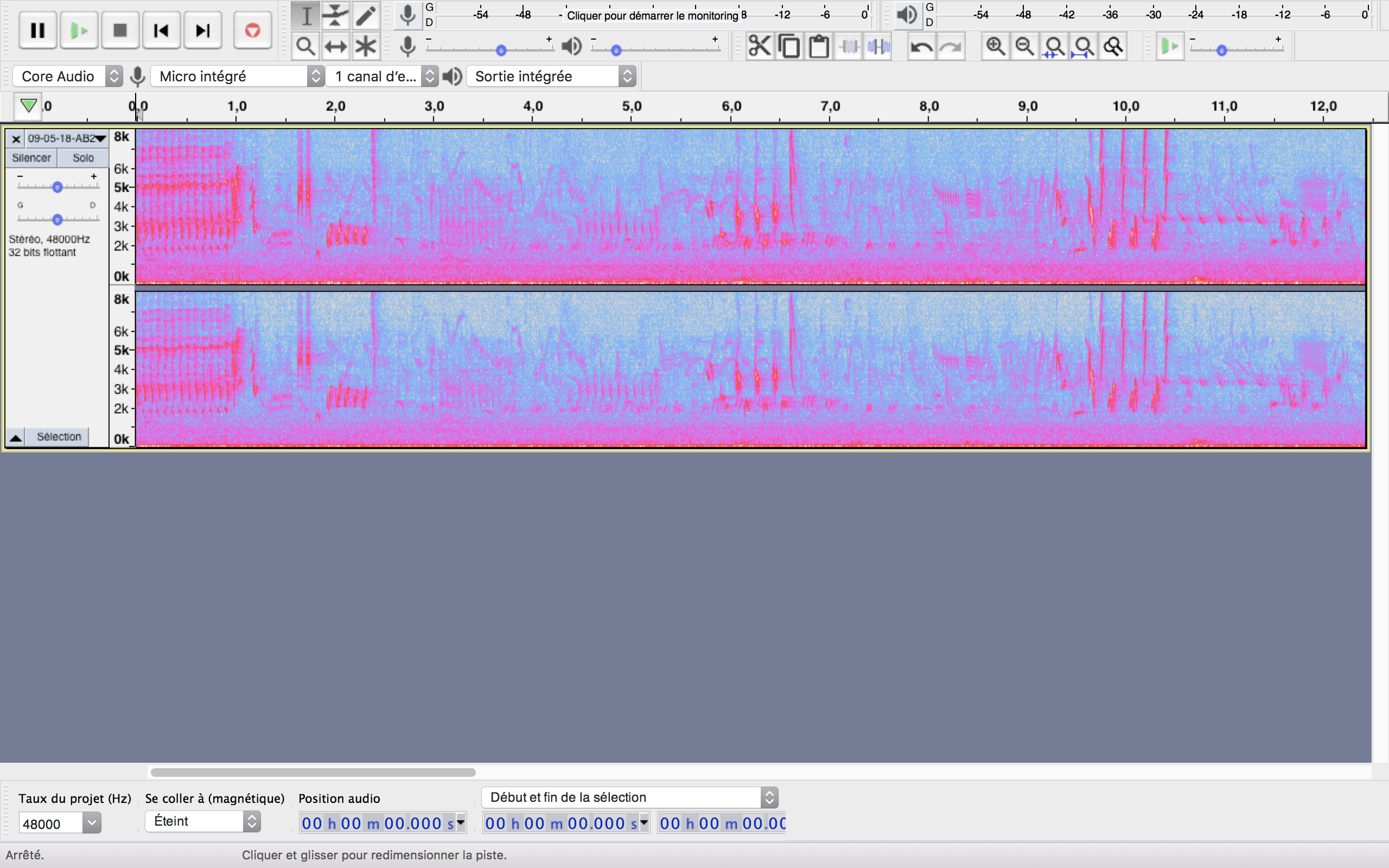Open 'Début et fin de la sélection' menu
Image resolution: width=1389 pixels, height=868 pixels.
[x=629, y=797]
